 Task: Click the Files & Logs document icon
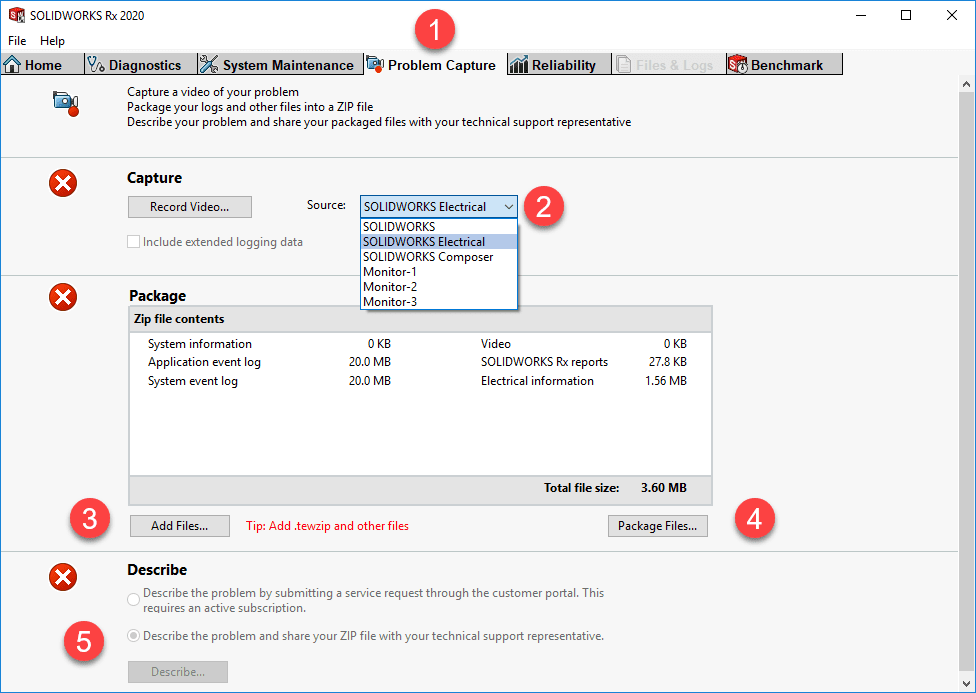pyautogui.click(x=622, y=64)
